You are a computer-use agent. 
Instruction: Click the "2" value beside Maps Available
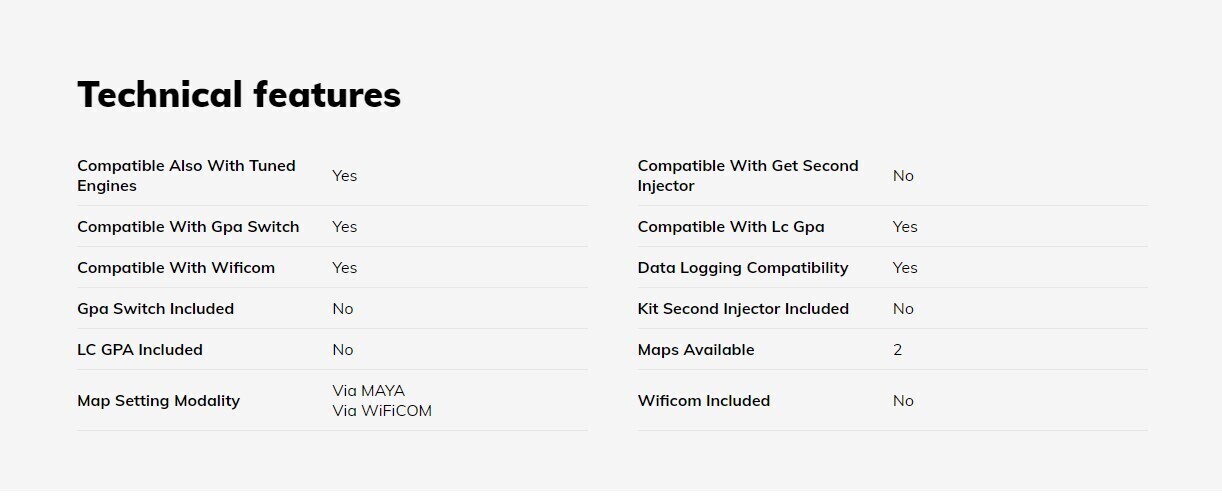tap(898, 350)
